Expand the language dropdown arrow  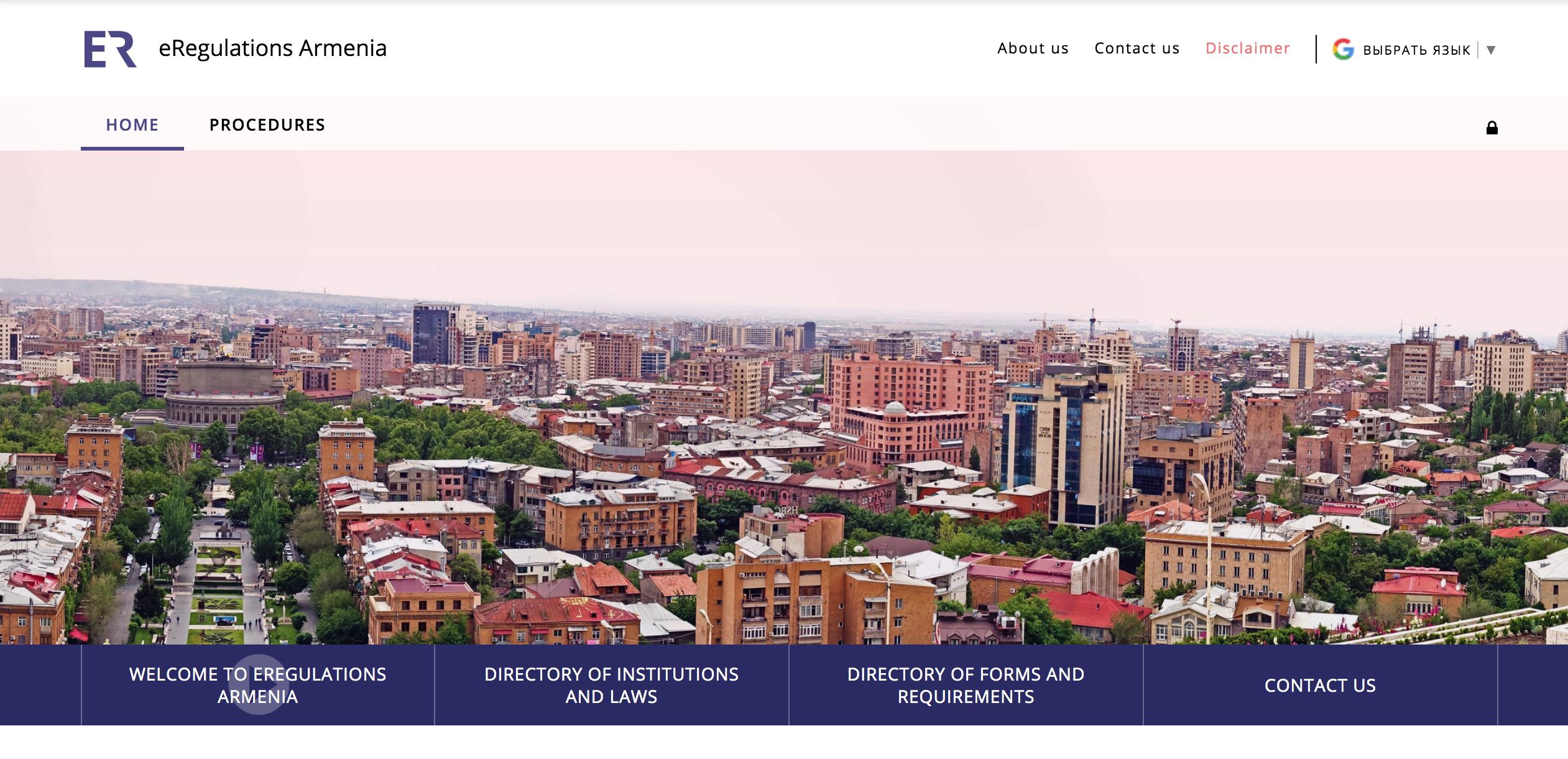pos(1490,50)
